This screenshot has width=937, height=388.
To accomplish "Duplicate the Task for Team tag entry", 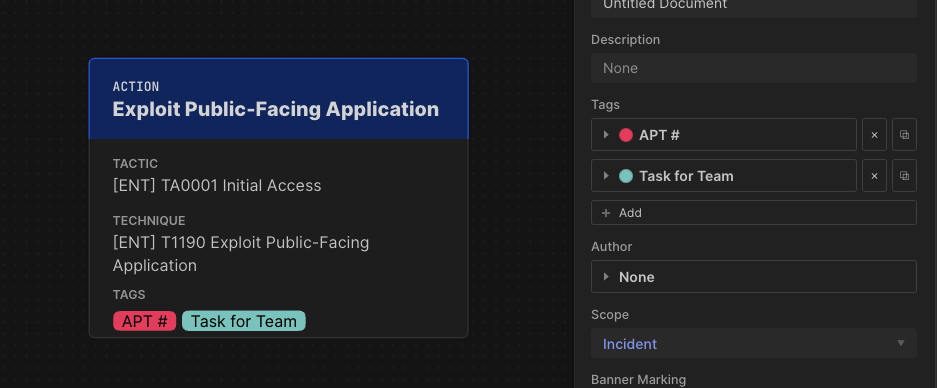I will pos(904,176).
